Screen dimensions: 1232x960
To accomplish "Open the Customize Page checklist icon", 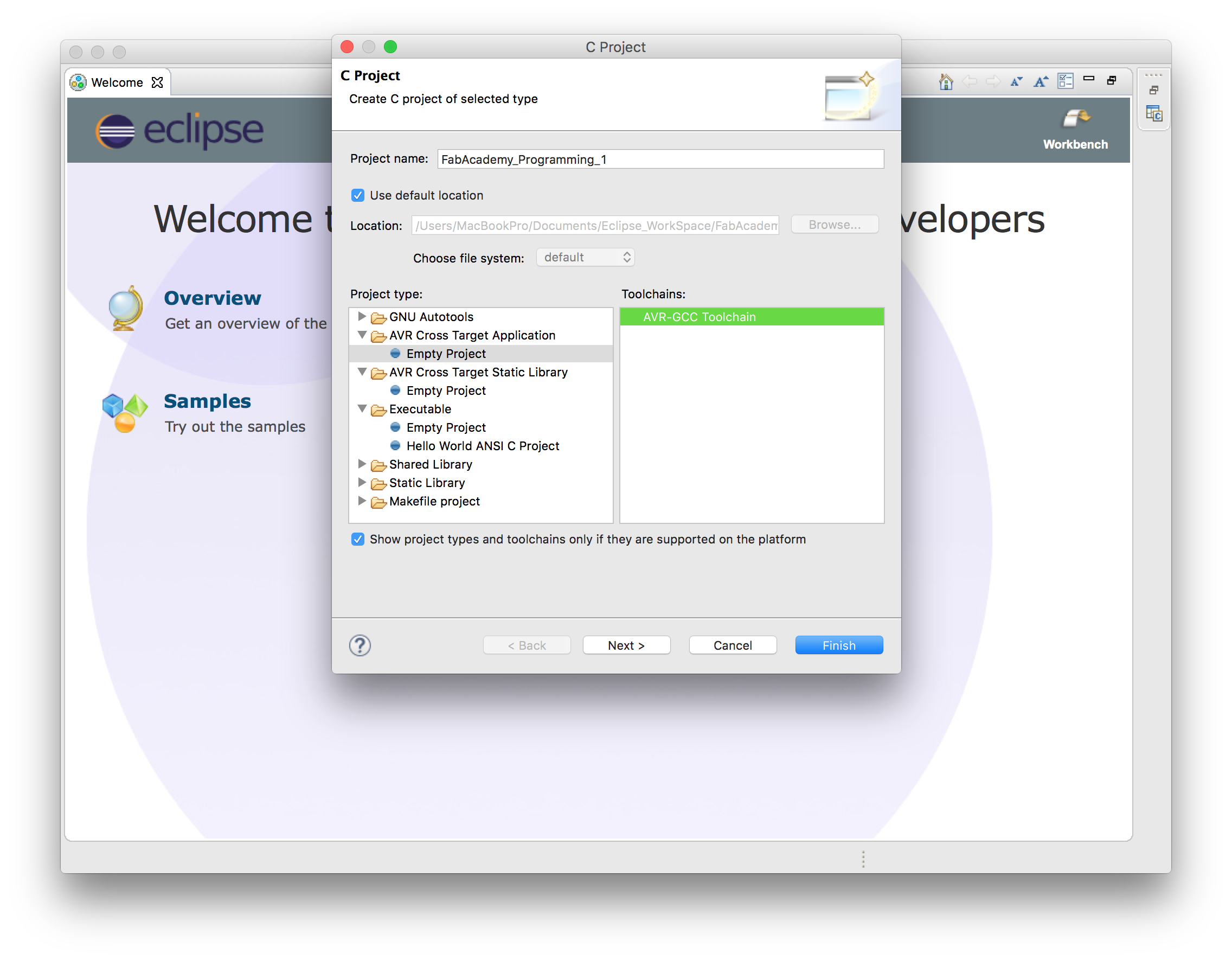I will pos(1065,81).
